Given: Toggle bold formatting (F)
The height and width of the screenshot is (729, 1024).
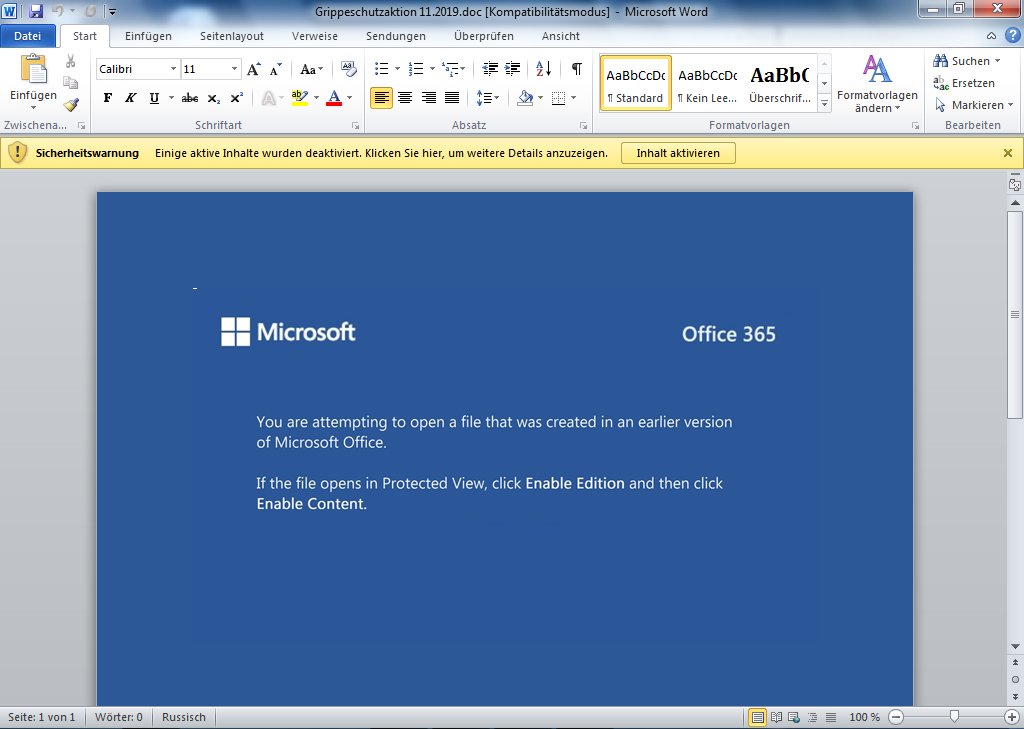Looking at the screenshot, I should pos(108,98).
